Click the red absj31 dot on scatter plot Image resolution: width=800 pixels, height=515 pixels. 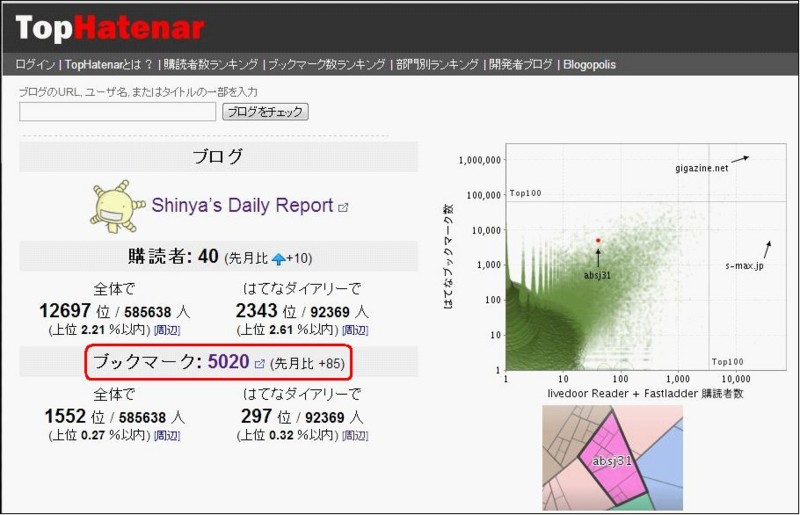coord(598,240)
